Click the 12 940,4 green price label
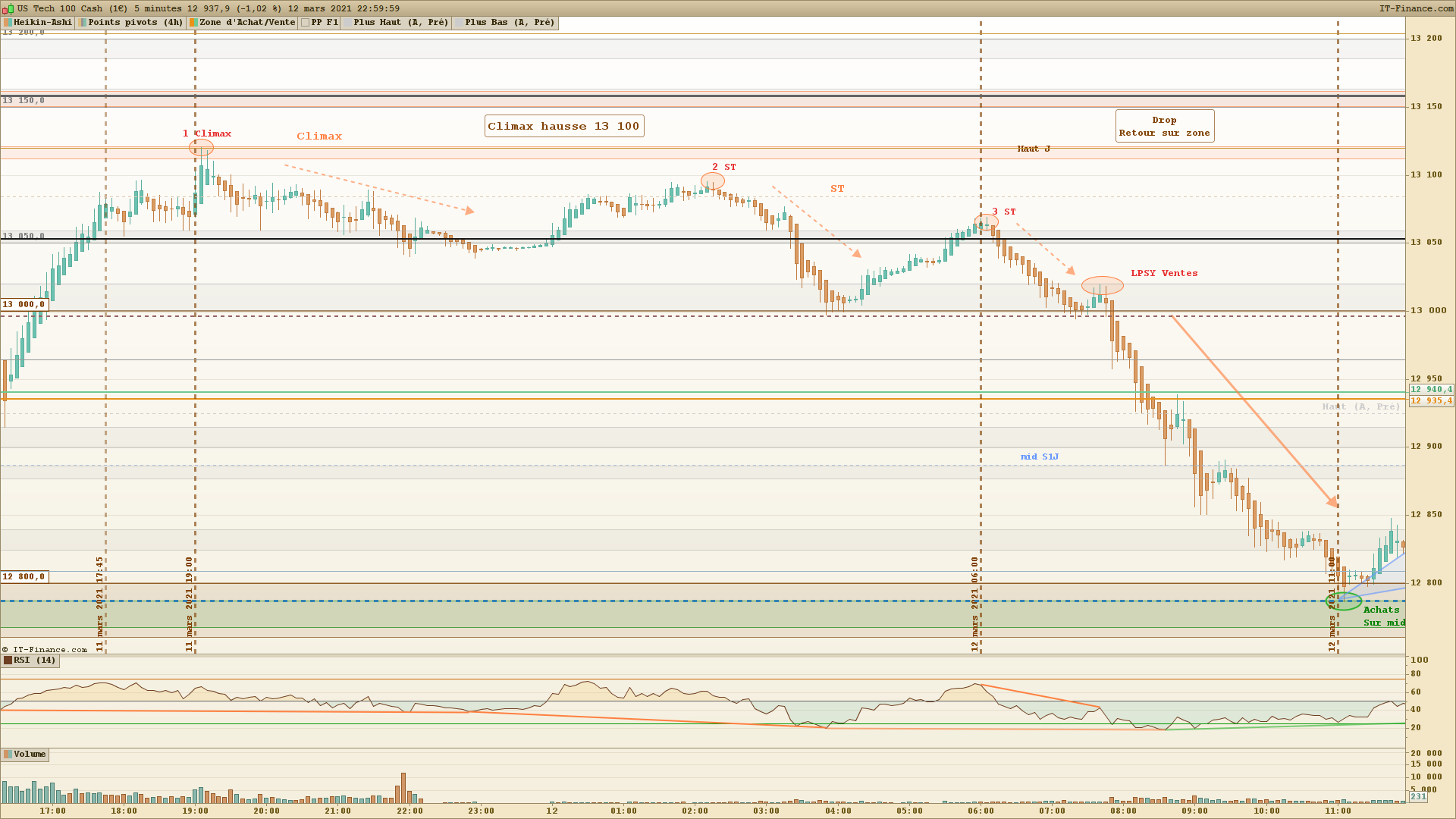The height and width of the screenshot is (819, 1456). 1431,390
